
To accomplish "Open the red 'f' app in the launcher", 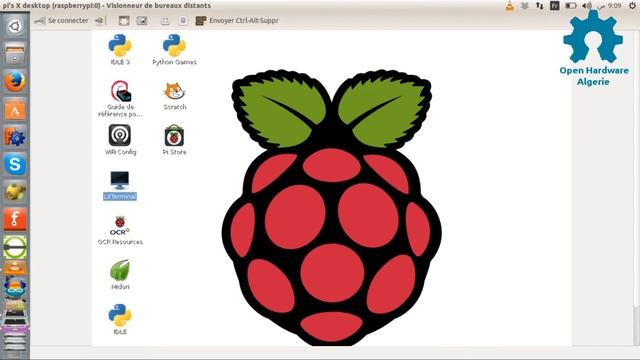I will pyautogui.click(x=15, y=220).
